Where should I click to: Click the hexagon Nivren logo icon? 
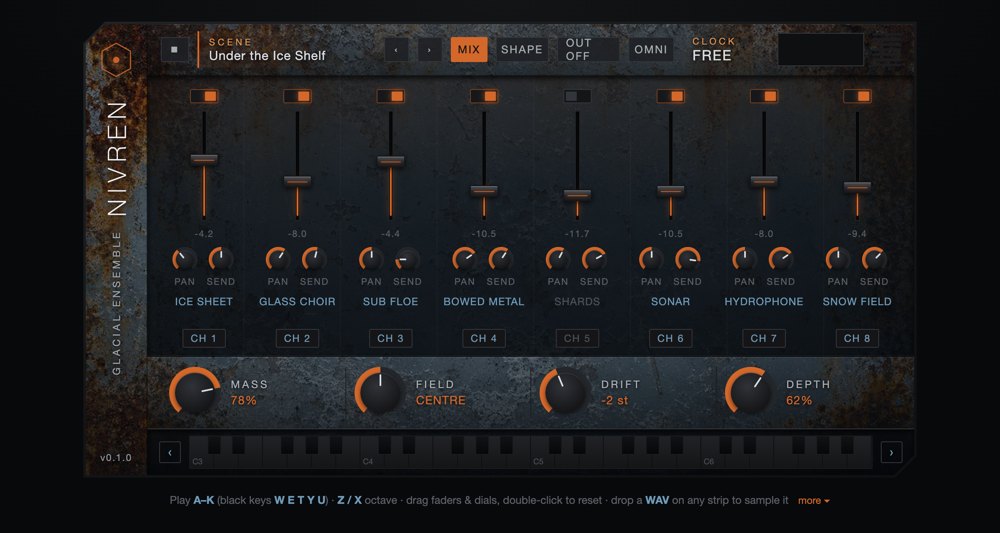116,61
